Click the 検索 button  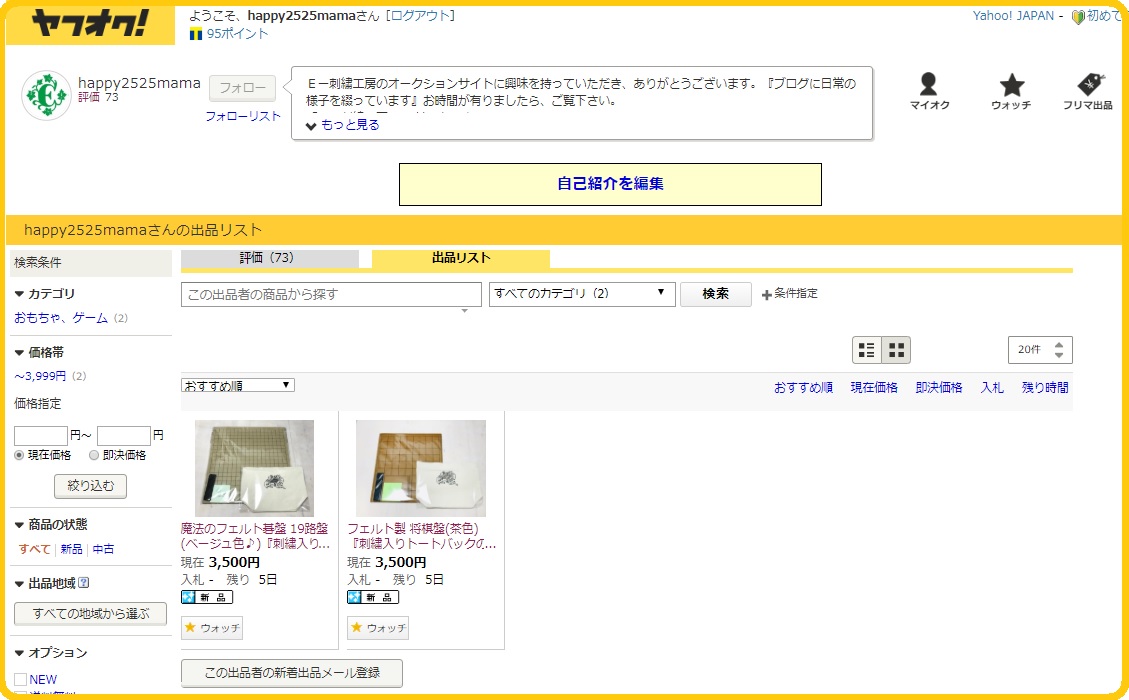click(716, 294)
